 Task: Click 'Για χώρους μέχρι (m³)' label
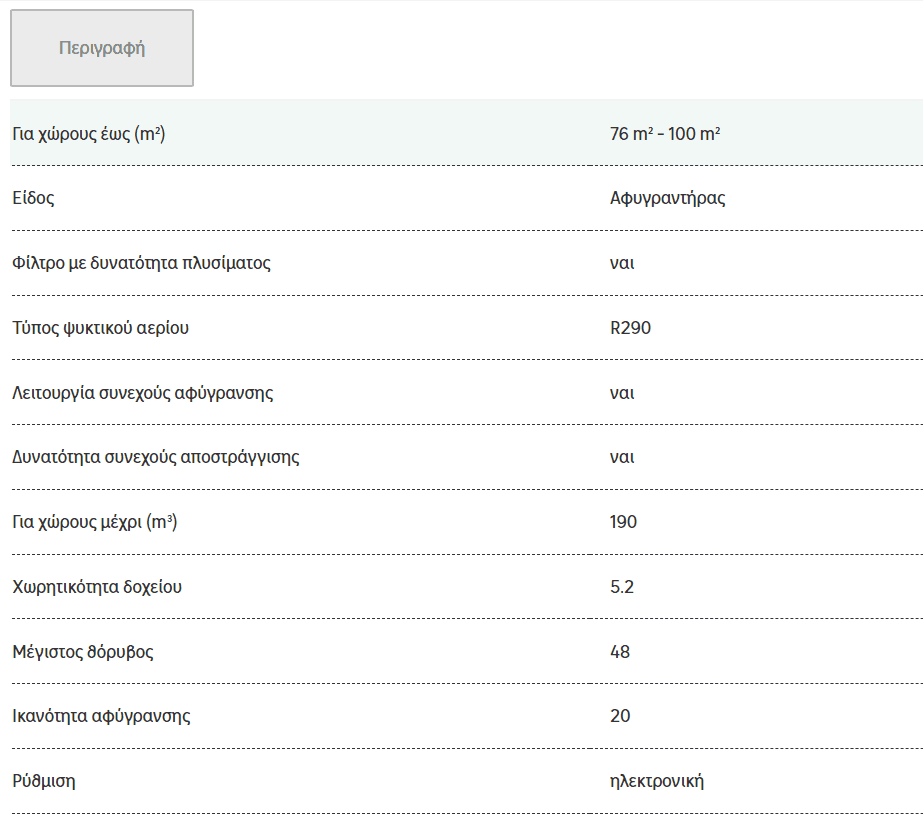point(95,522)
